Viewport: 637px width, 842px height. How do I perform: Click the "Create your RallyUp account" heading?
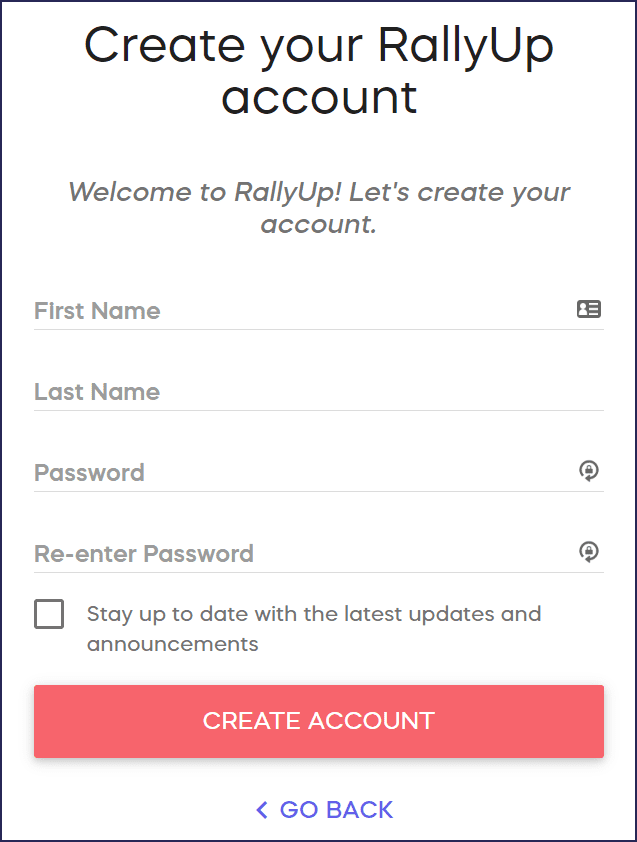coord(319,71)
